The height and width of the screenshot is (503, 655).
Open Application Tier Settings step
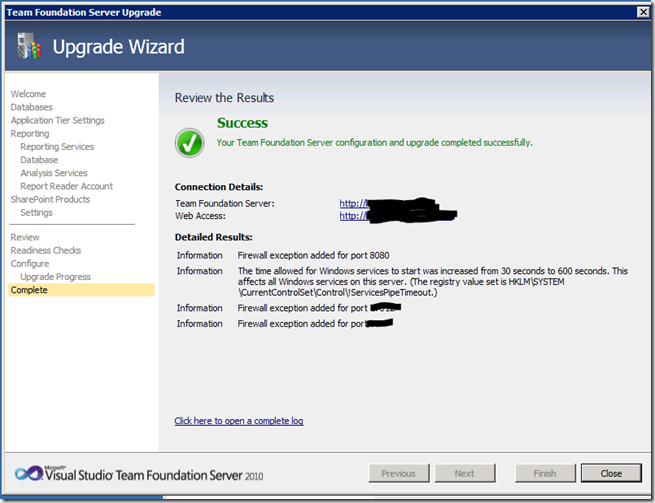click(x=58, y=120)
